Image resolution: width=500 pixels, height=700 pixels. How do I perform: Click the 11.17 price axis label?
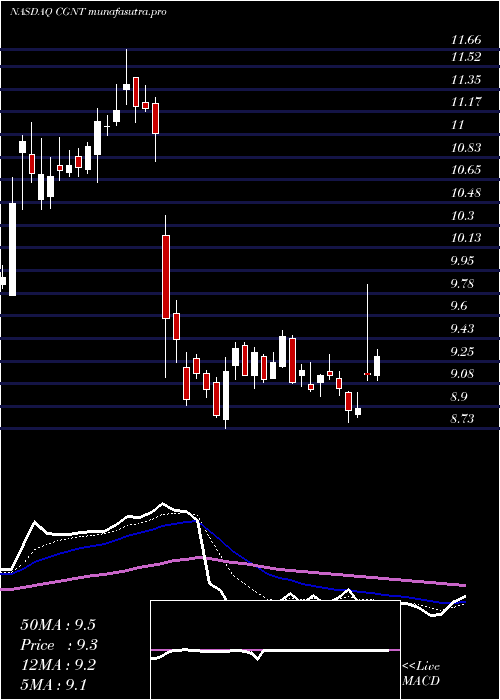(466, 102)
